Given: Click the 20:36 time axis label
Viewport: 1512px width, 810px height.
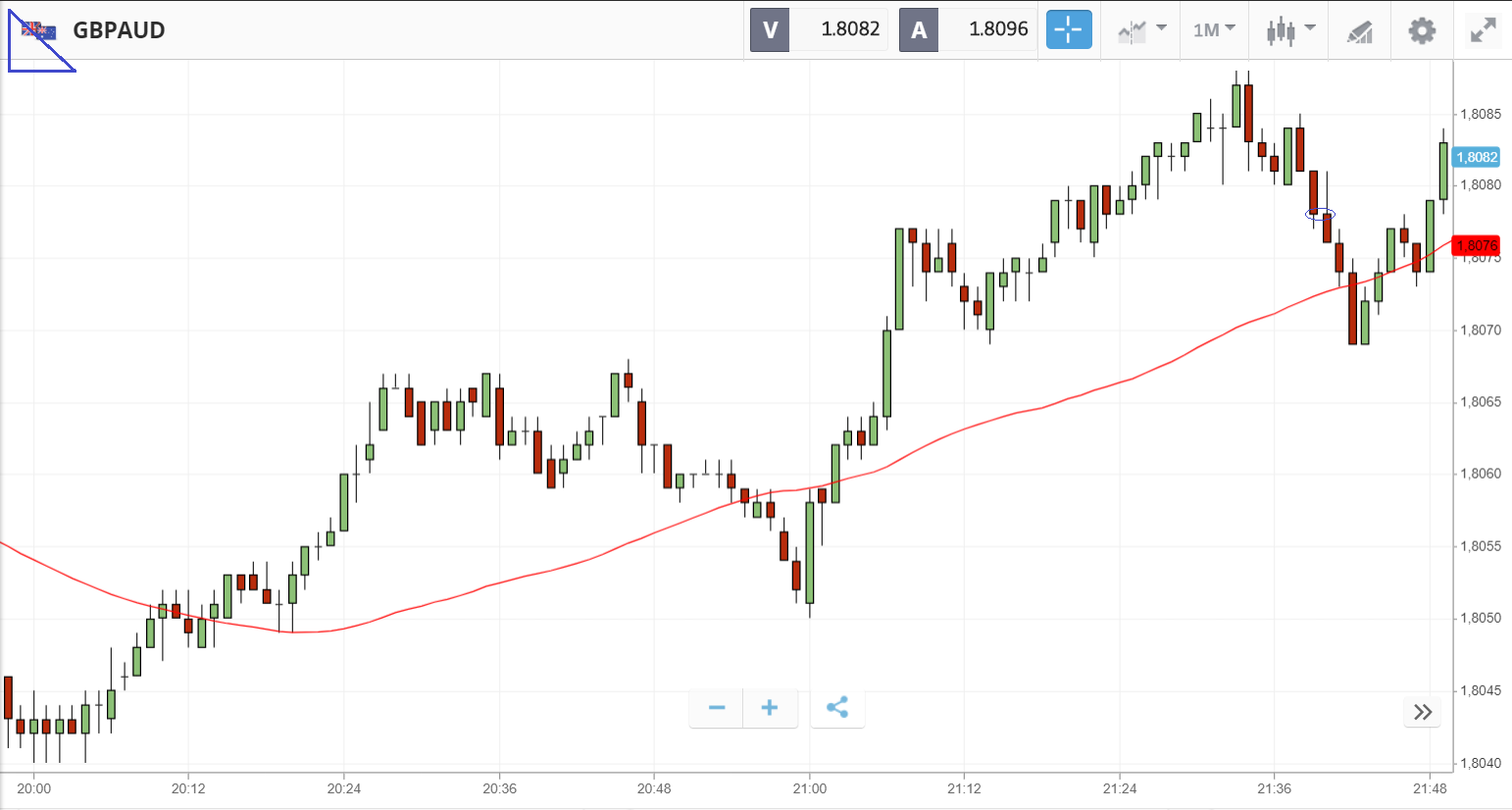Looking at the screenshot, I should (x=499, y=788).
